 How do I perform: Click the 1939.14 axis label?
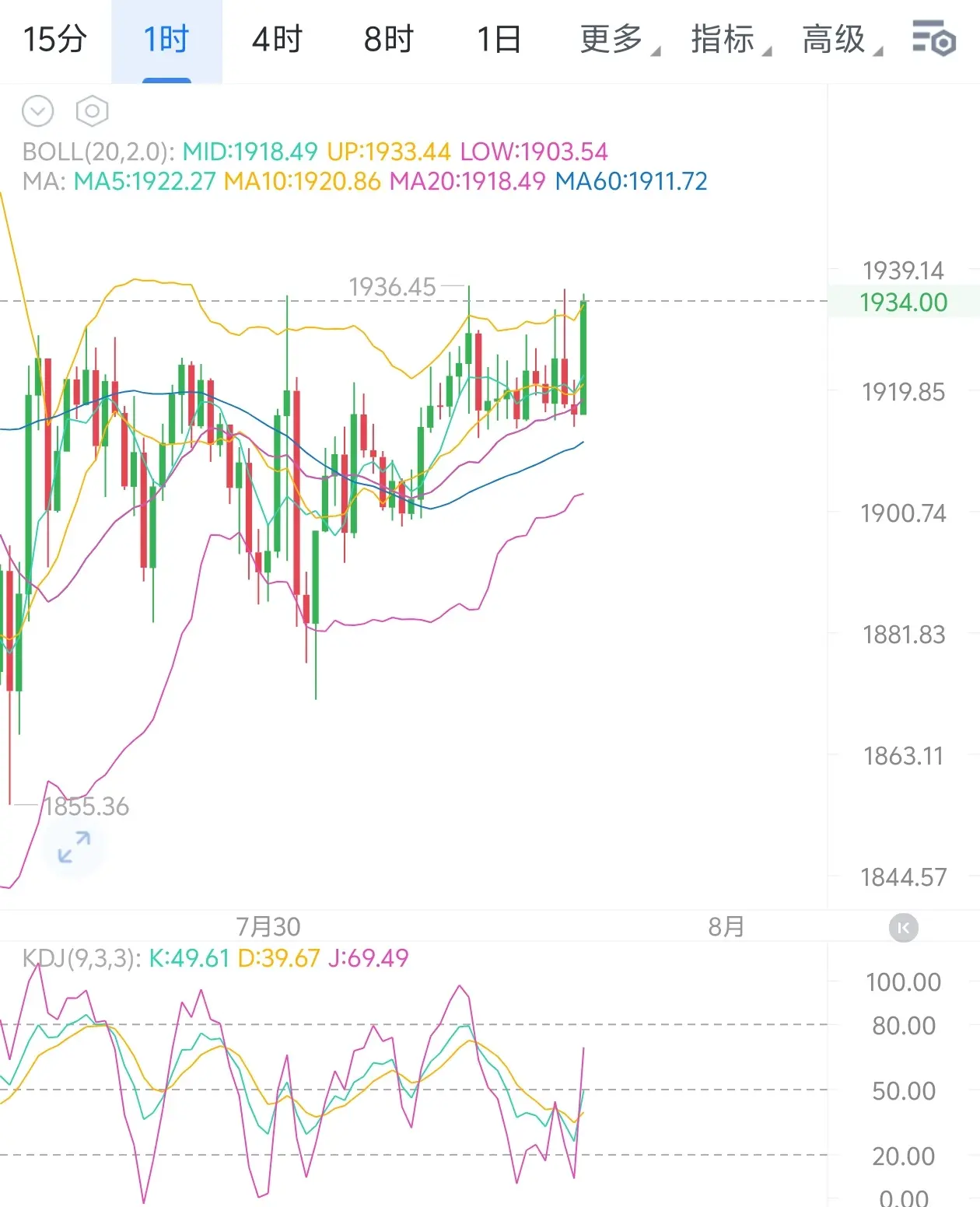[x=903, y=271]
